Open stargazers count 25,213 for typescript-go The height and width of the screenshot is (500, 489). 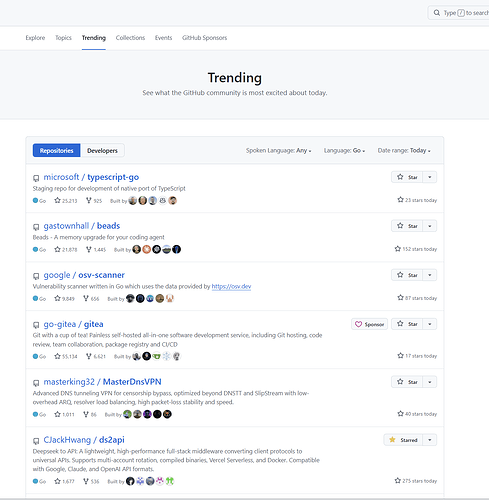tap(66, 201)
